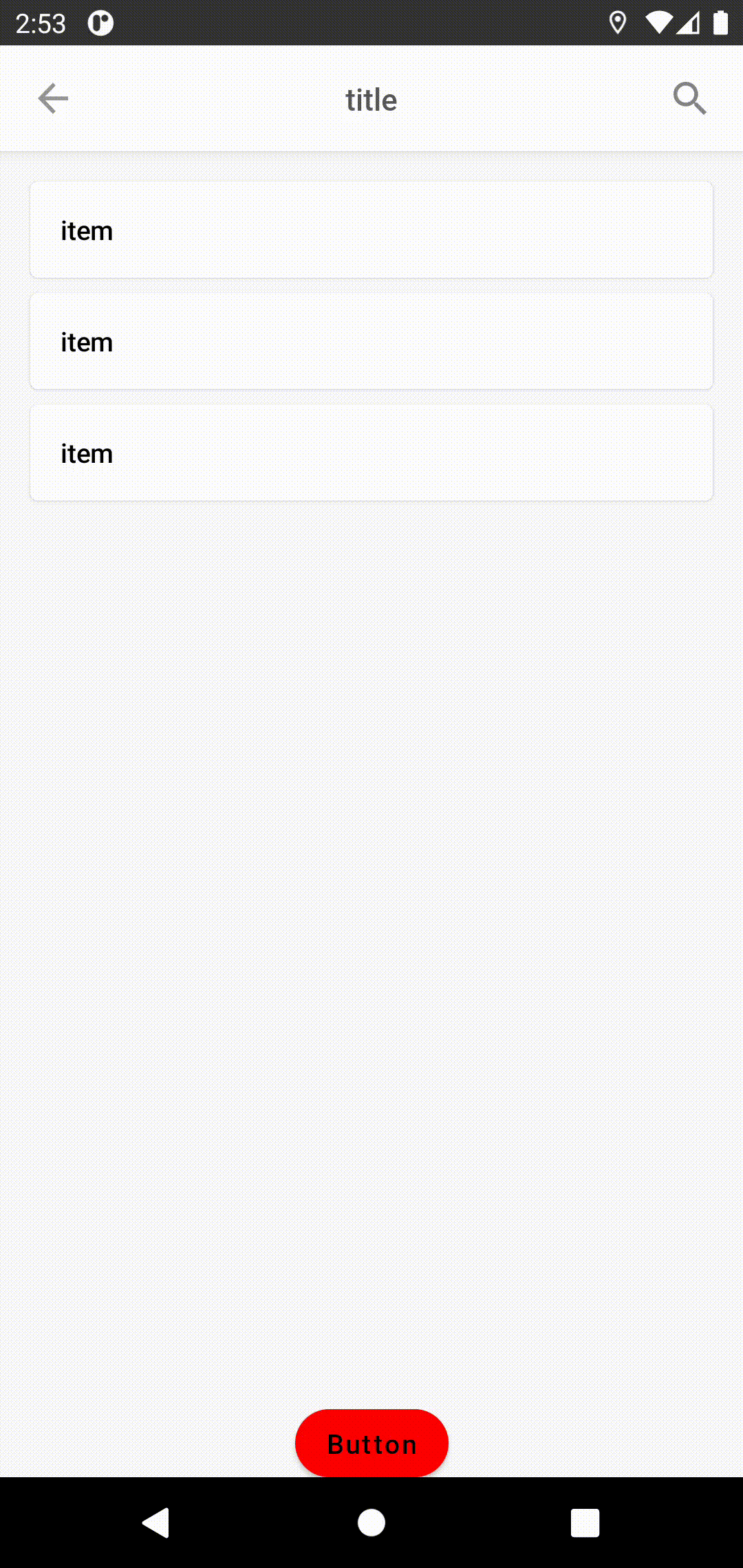Select the bottom item in the list
Screen dimensions: 743x1568
[371, 453]
